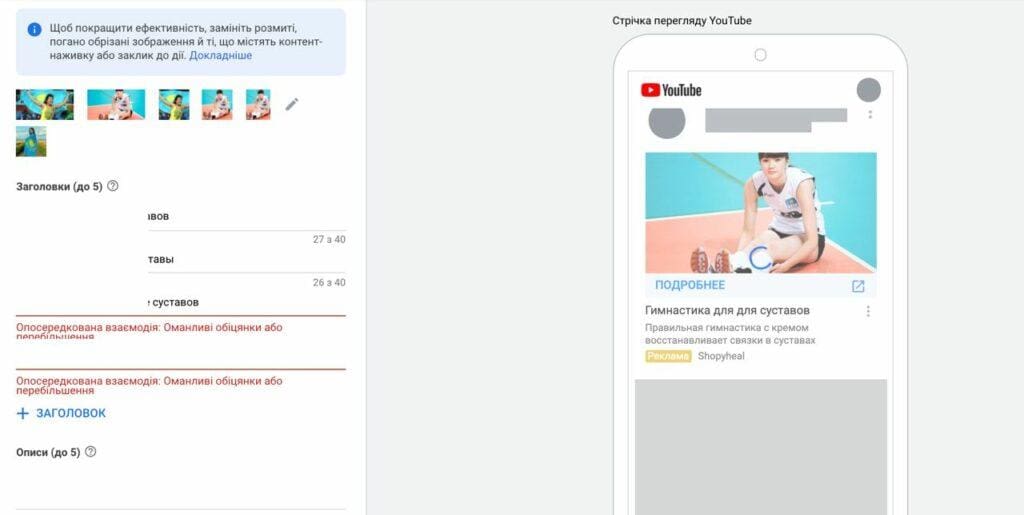Image resolution: width=1024 pixels, height=515 pixels.
Task: Click the blue info icon in the tip box
Action: tap(35, 29)
